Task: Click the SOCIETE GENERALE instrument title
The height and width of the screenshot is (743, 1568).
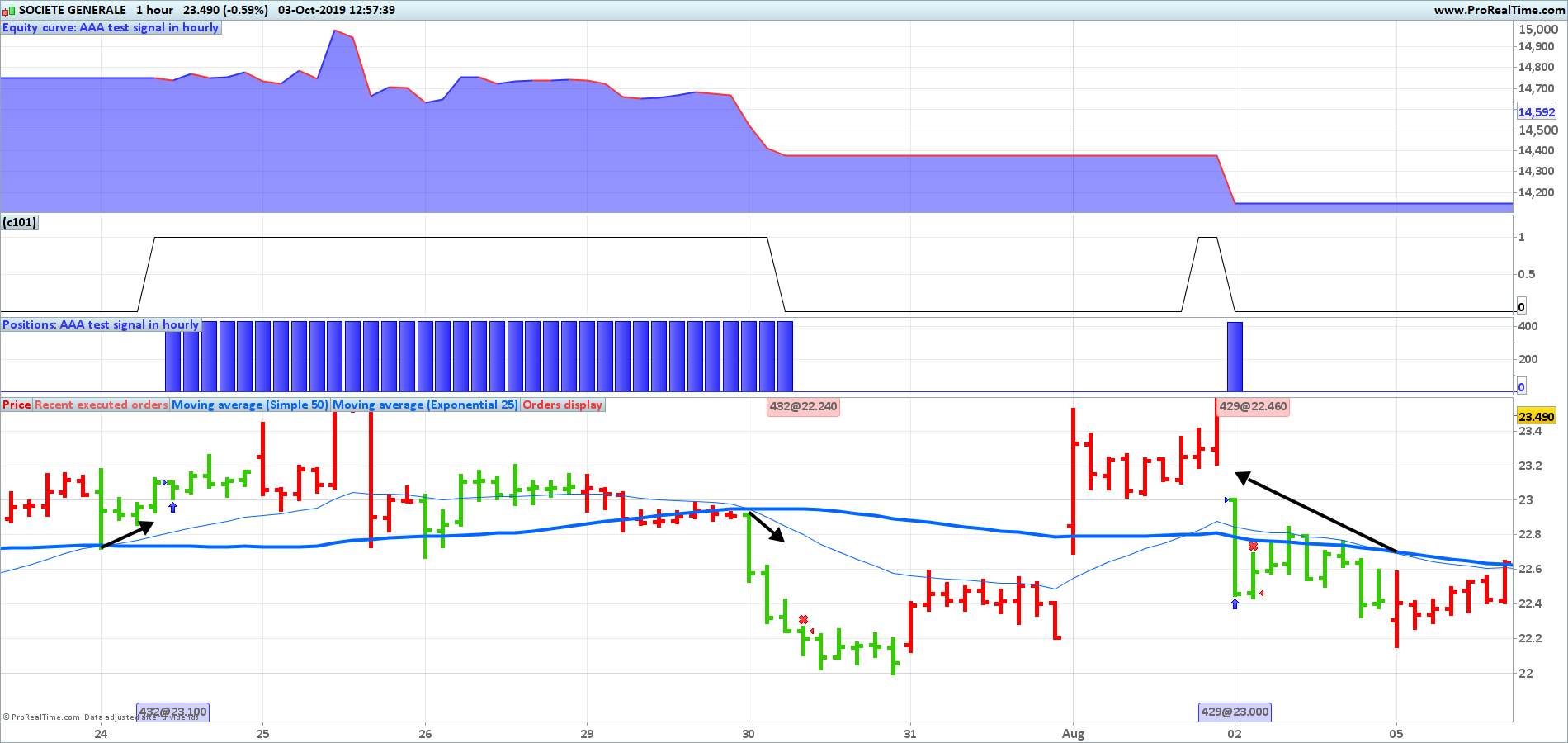Action: coord(73,10)
